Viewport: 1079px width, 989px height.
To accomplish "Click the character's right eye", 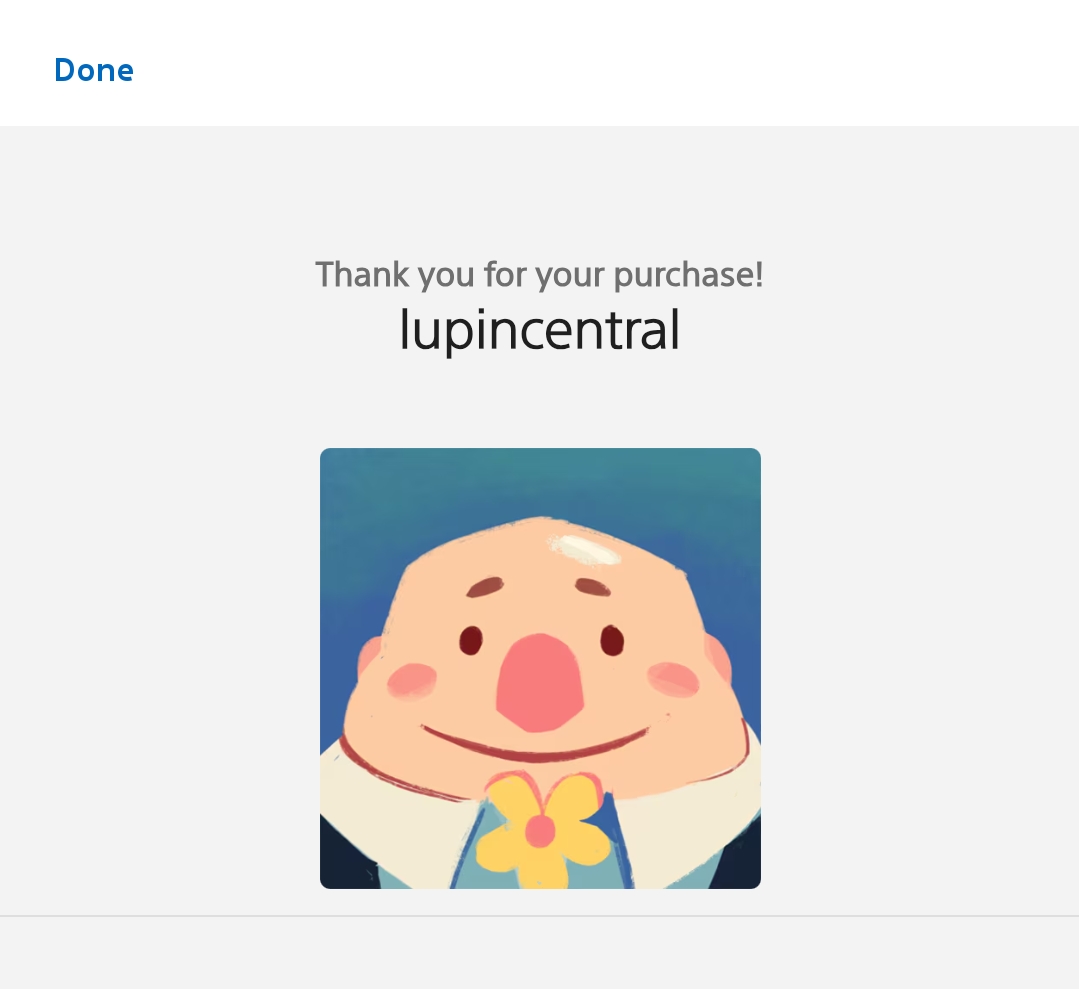I will 612,638.
